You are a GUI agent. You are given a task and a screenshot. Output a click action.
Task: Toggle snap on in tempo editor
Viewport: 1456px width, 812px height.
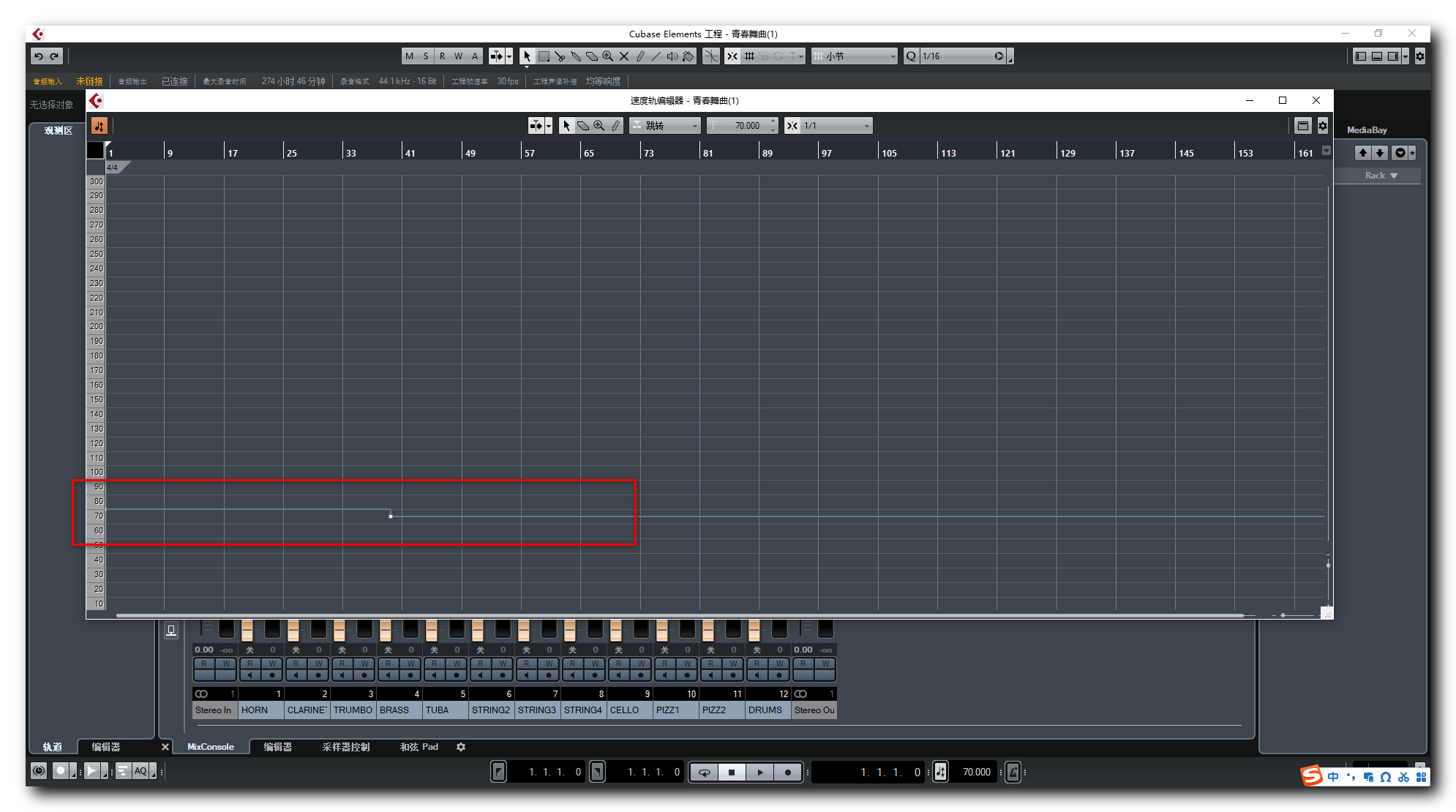point(792,126)
